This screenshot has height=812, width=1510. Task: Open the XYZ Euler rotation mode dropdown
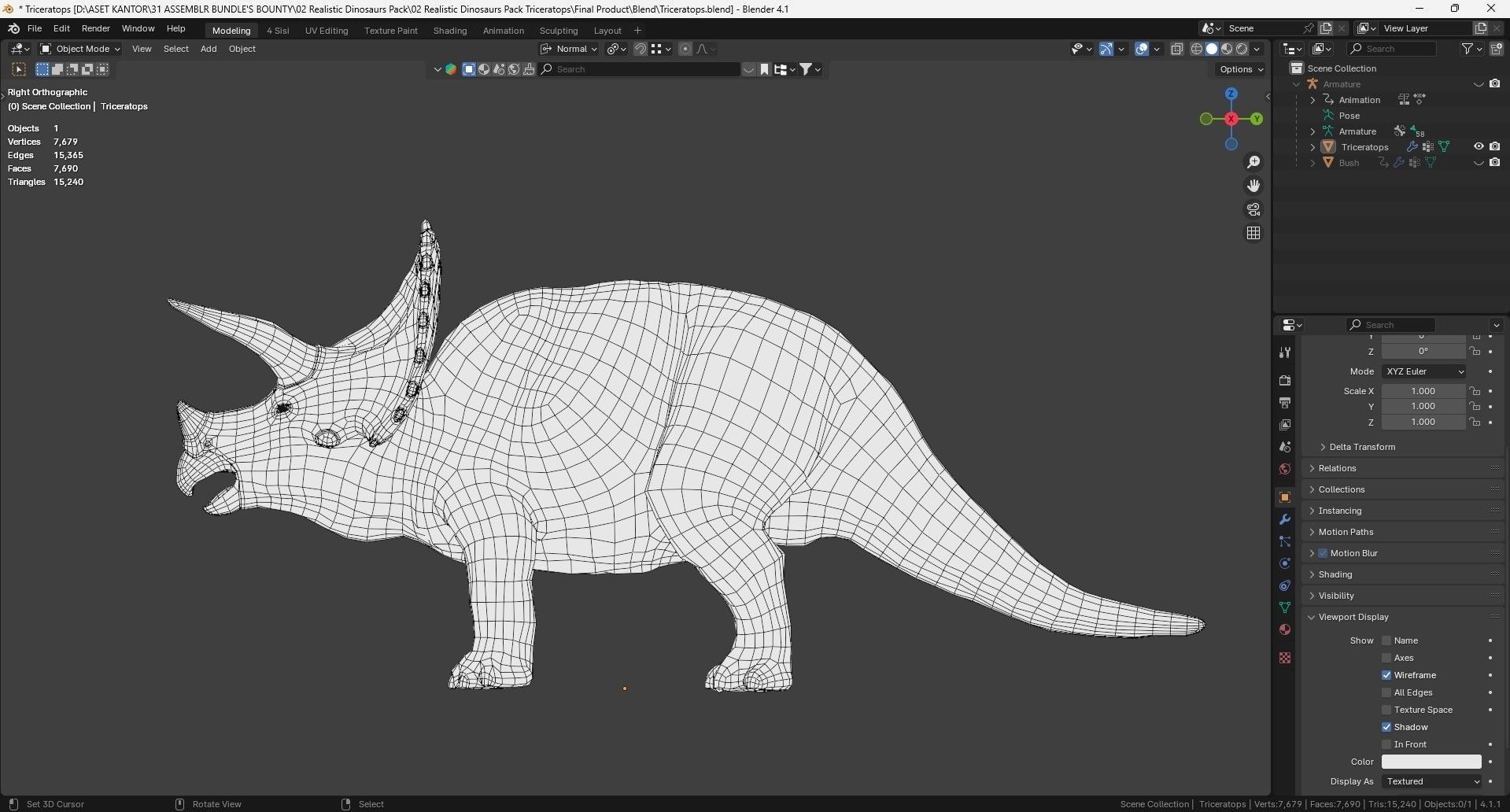[x=1424, y=371]
